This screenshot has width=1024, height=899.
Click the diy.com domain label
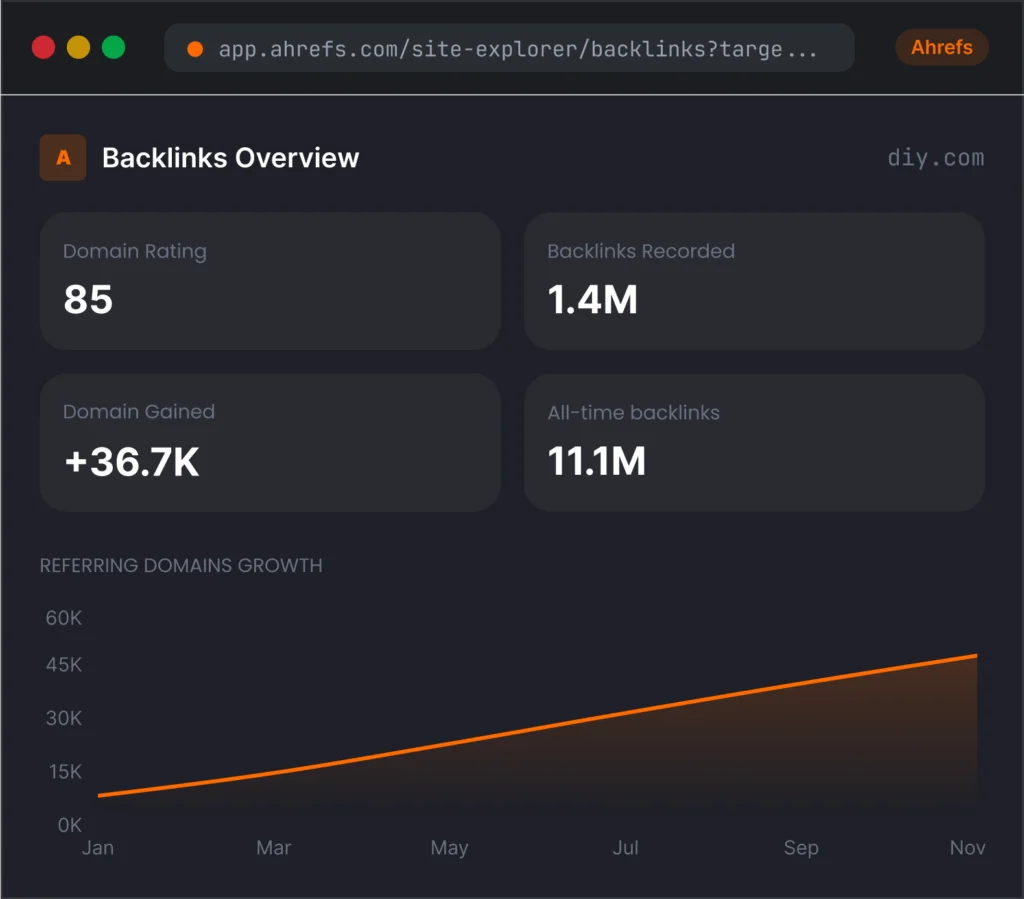(x=935, y=158)
